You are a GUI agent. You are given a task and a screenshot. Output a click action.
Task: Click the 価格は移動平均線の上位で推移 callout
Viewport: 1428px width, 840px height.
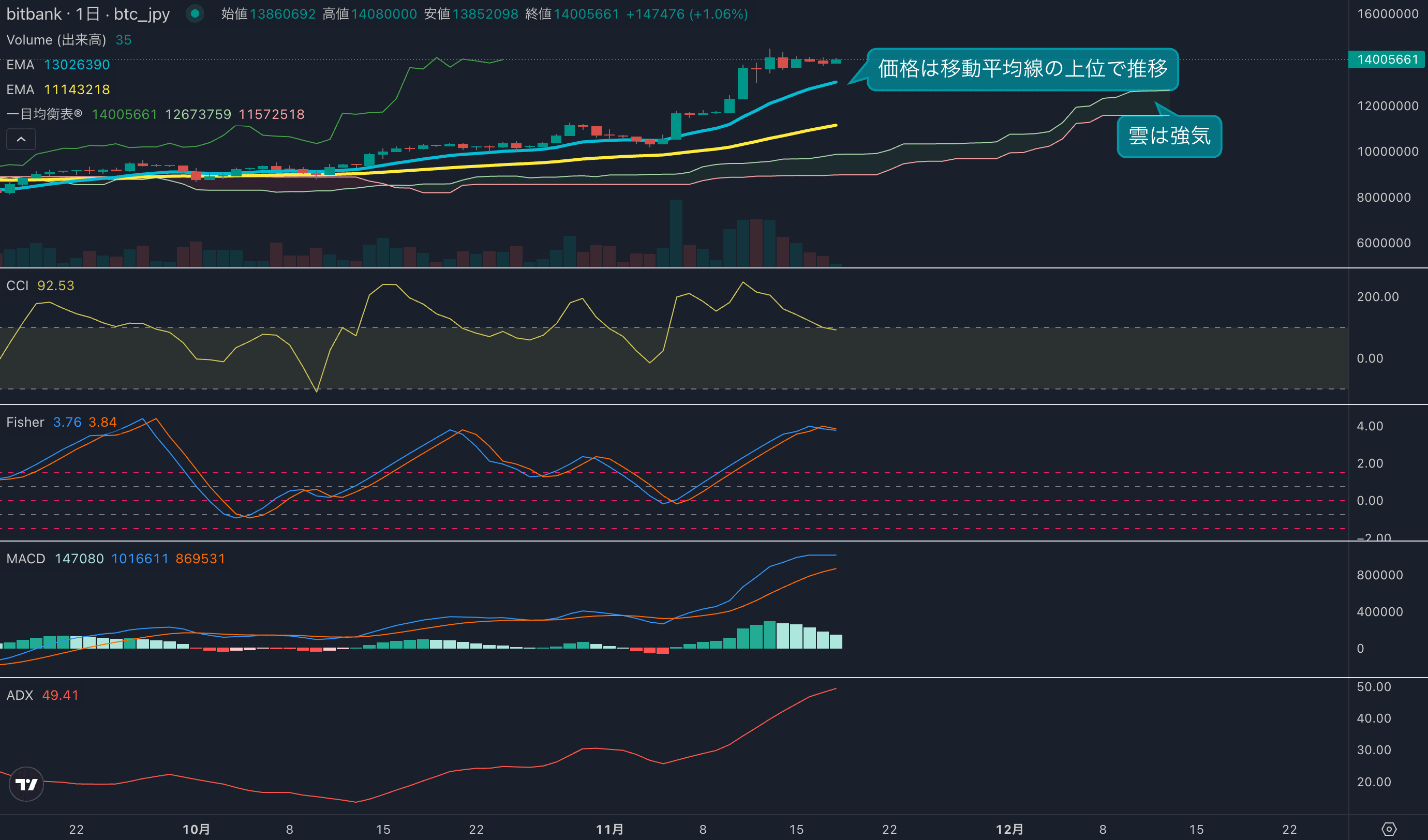[x=1022, y=69]
